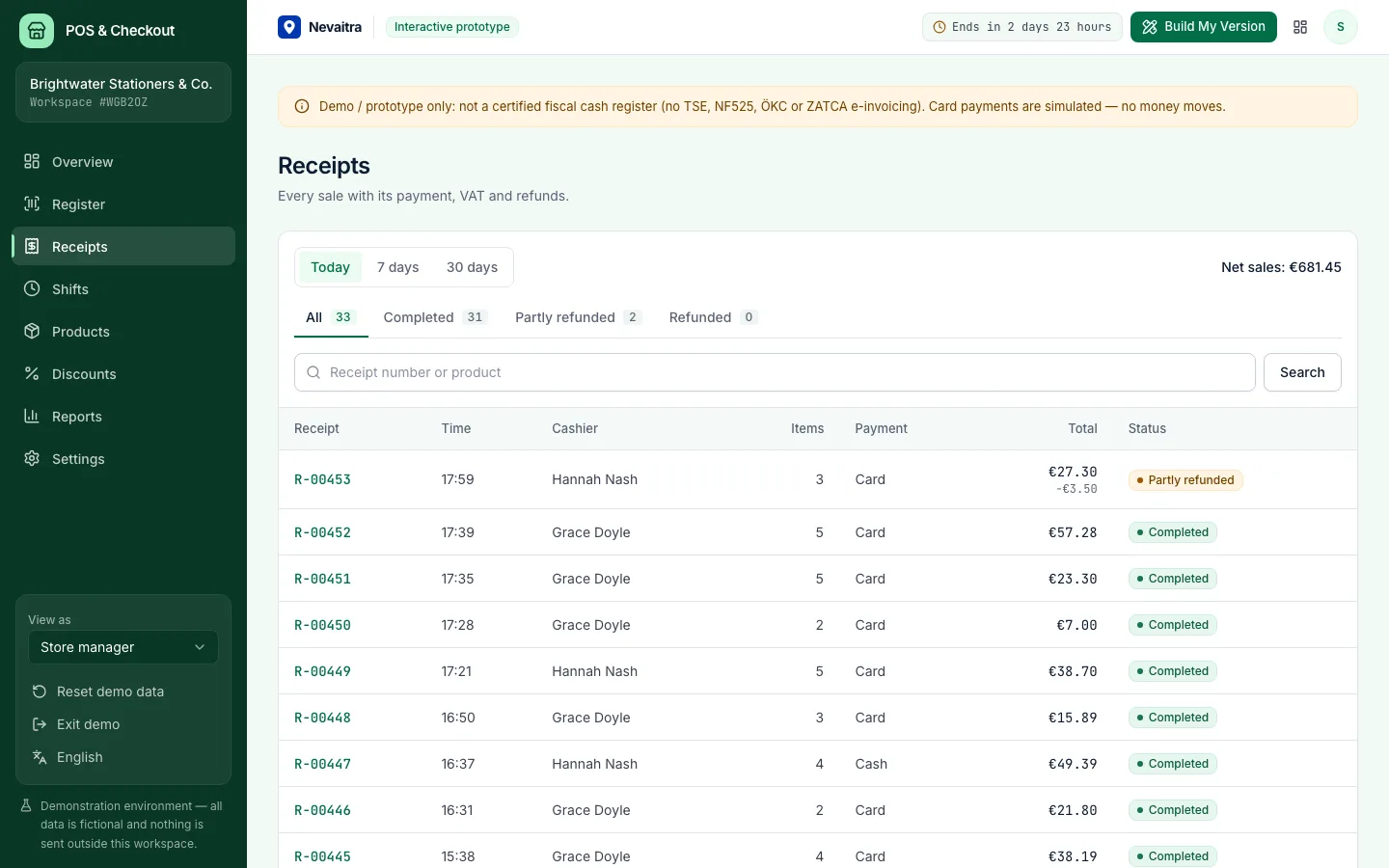Click Exit demo

pyautogui.click(x=123, y=724)
